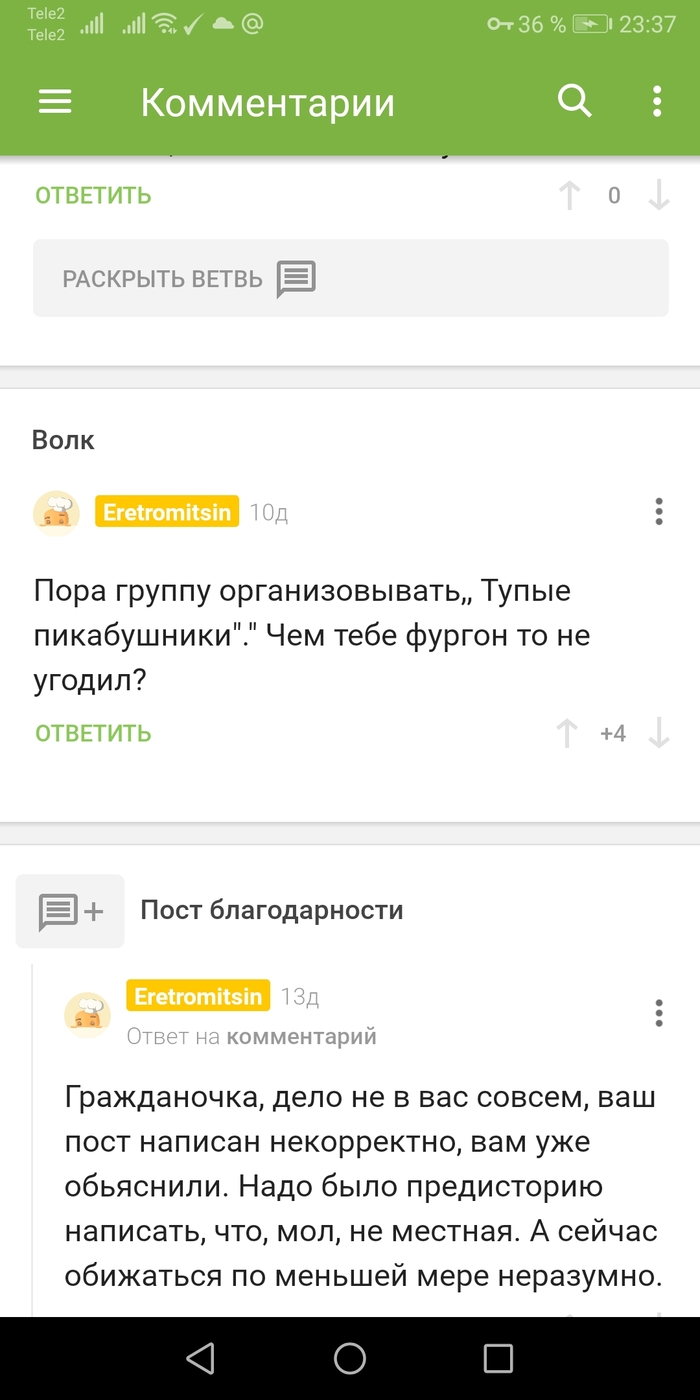The image size is (700, 1400).
Task: Open the header three-dot overflow menu
Action: coord(657,101)
